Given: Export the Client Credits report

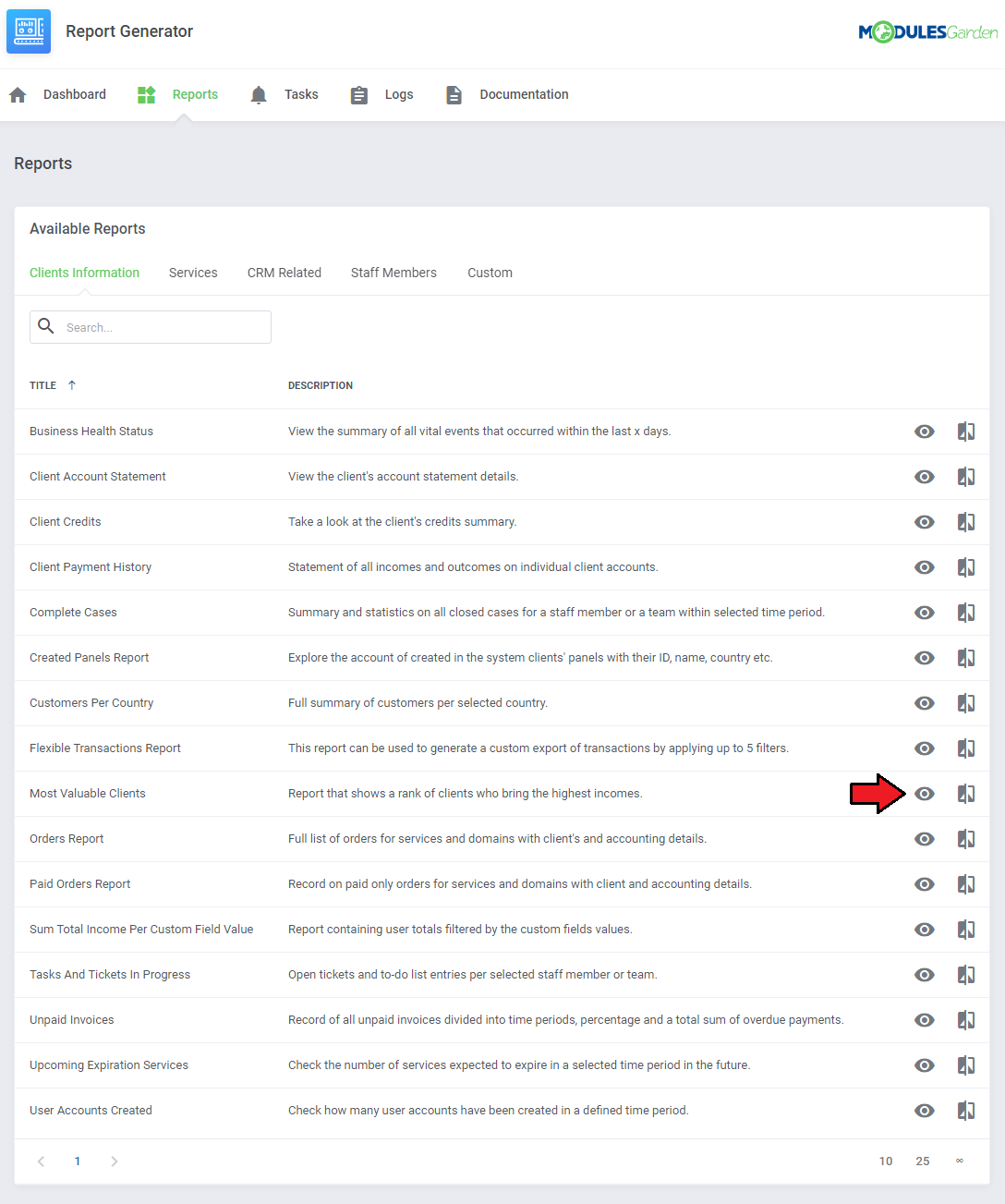Looking at the screenshot, I should click(x=966, y=522).
